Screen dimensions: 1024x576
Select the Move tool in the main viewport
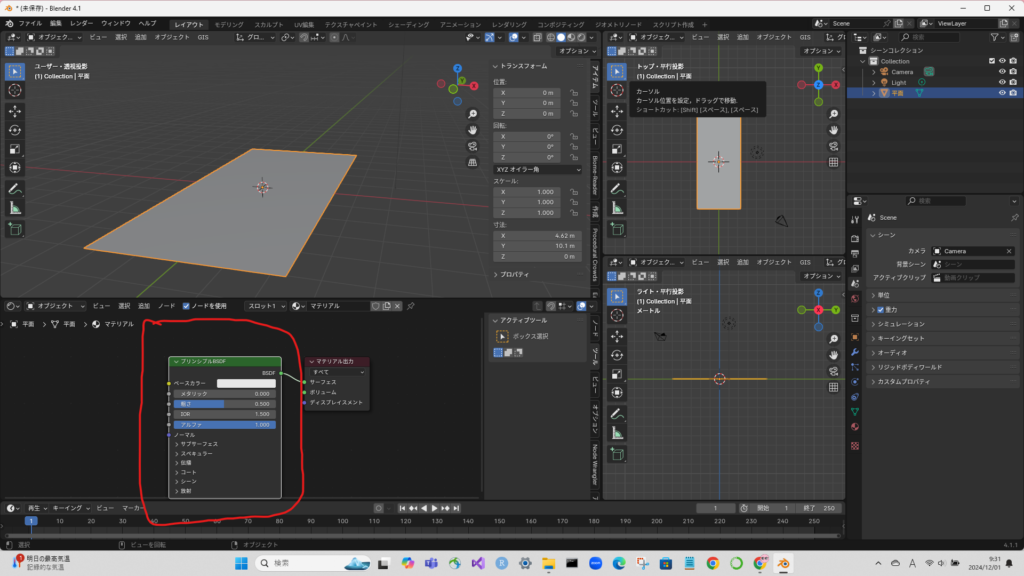pyautogui.click(x=15, y=110)
